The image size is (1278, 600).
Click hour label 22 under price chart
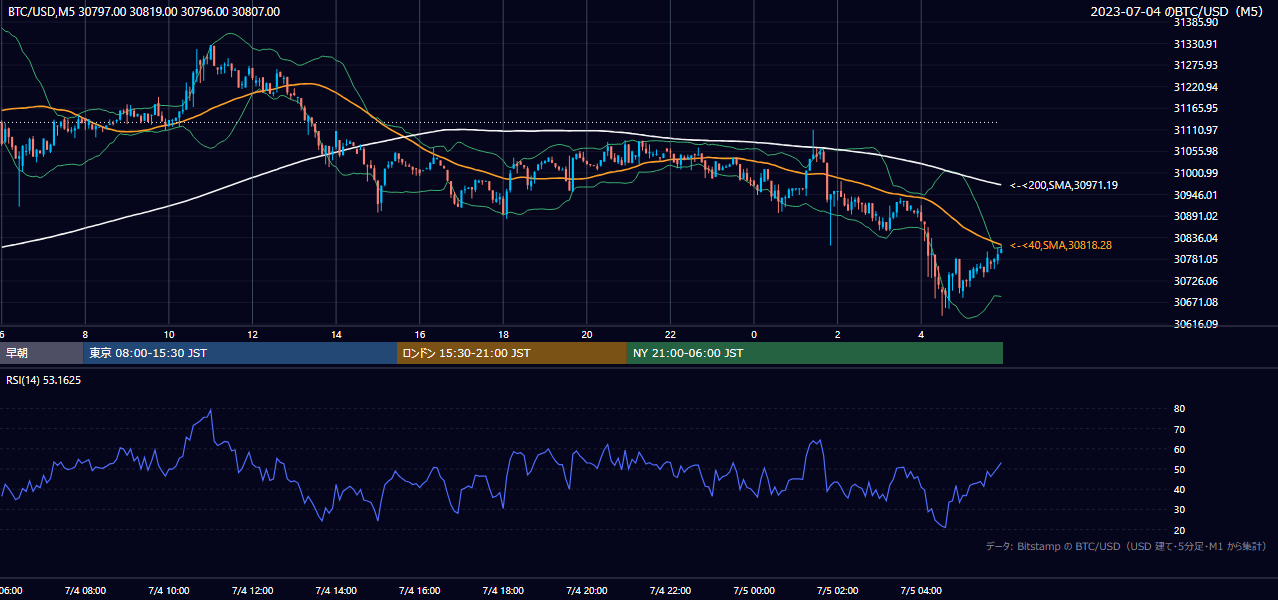pos(670,334)
